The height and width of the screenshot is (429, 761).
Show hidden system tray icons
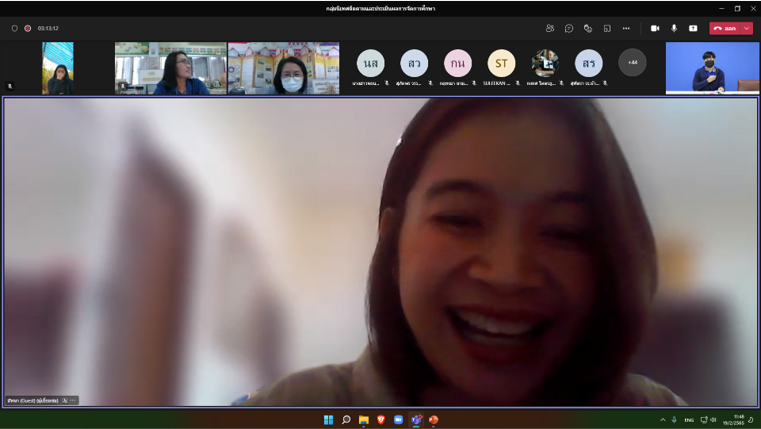tap(662, 420)
